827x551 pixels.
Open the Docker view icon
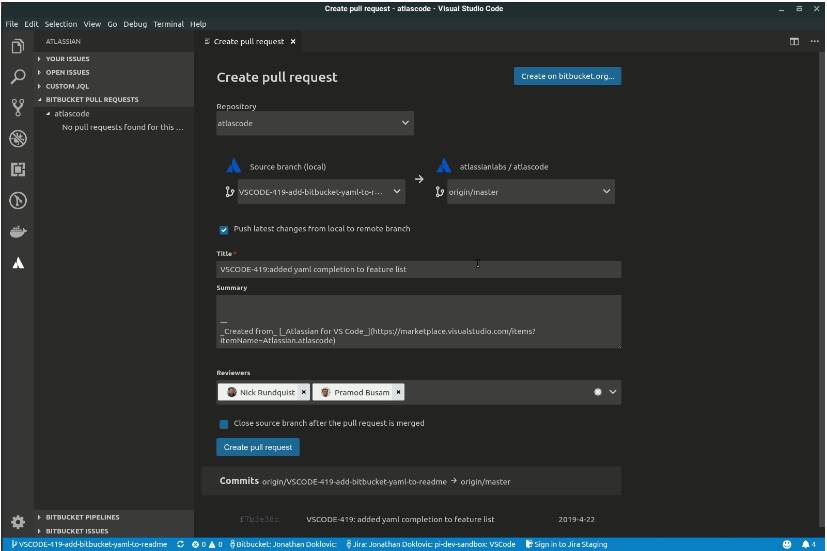click(18, 231)
